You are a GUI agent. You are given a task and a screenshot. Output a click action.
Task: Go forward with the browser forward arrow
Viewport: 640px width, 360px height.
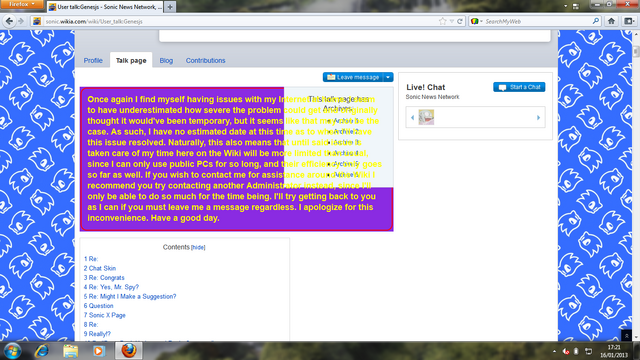coord(21,21)
